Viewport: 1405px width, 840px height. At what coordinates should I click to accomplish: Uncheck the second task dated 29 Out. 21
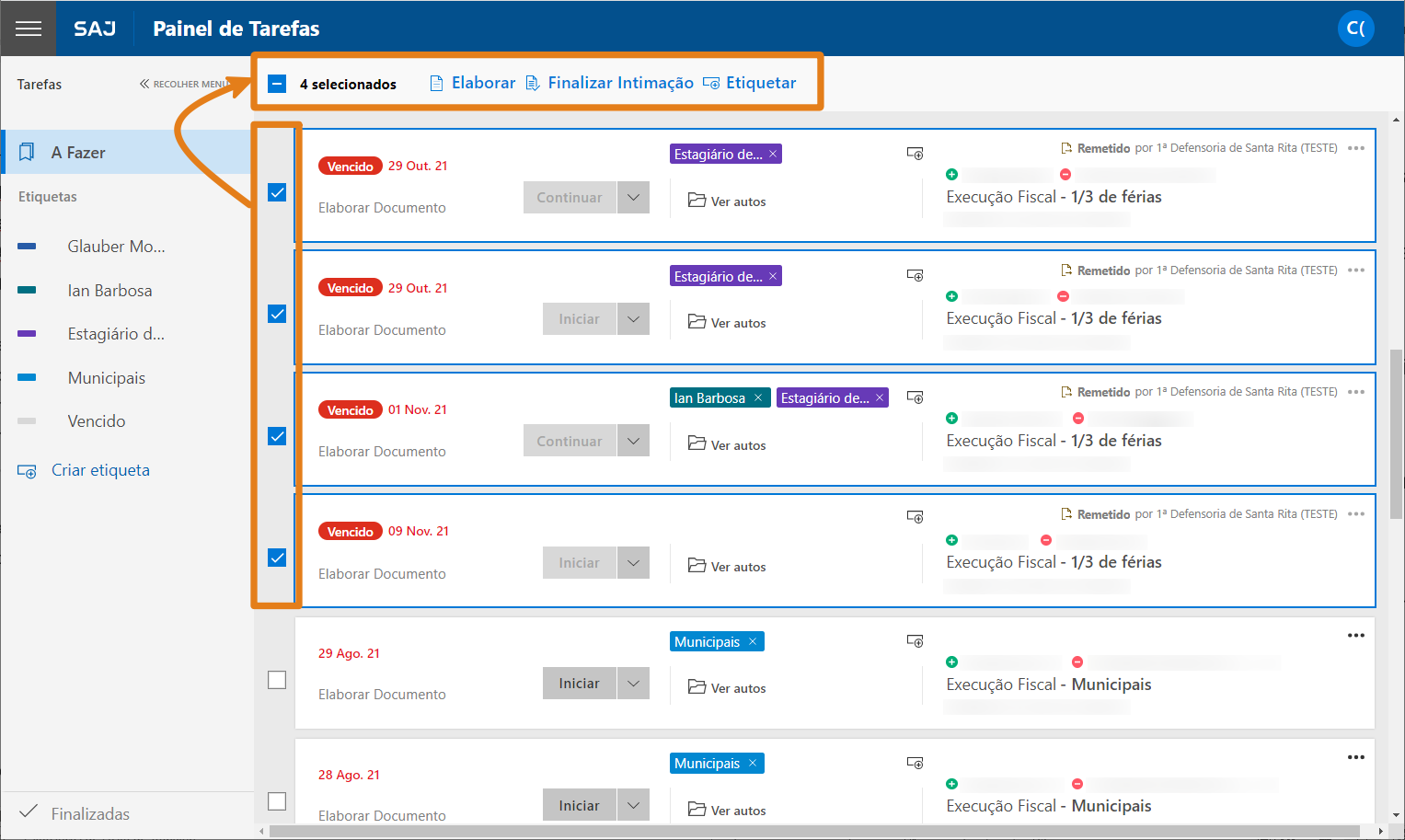click(x=277, y=314)
